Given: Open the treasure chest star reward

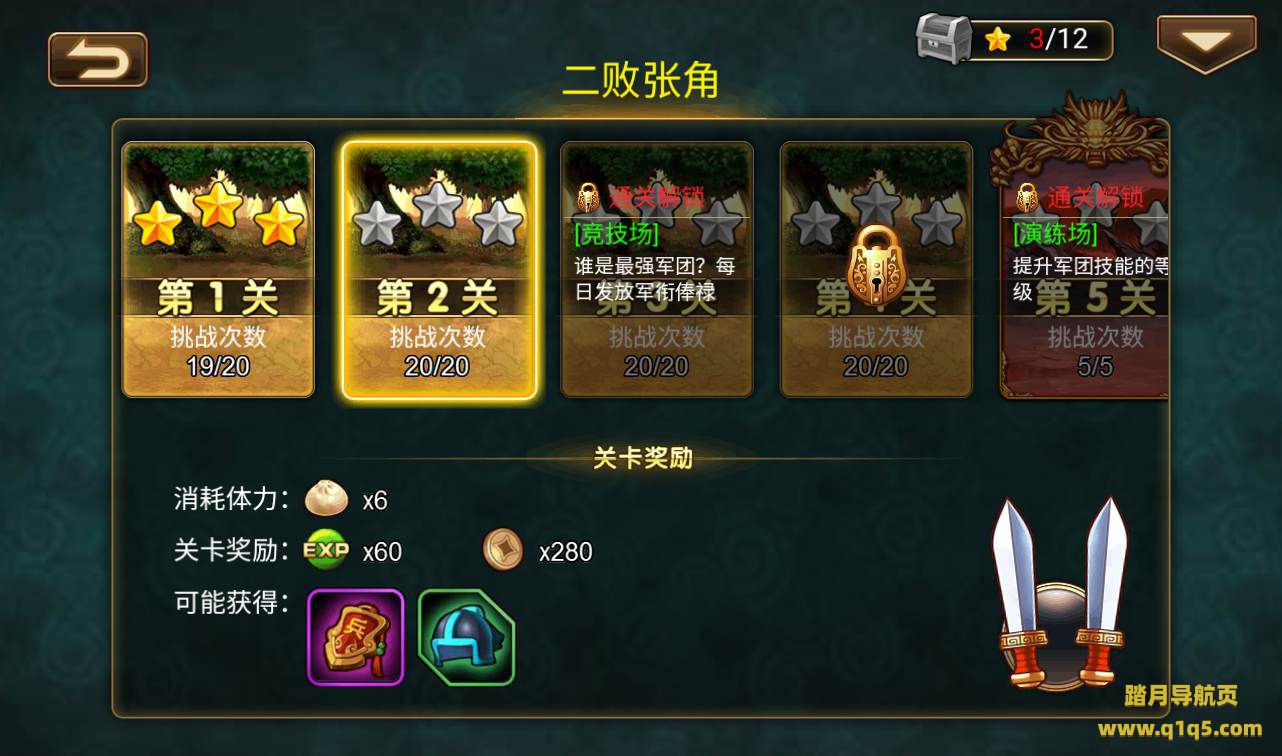Looking at the screenshot, I should (x=943, y=40).
